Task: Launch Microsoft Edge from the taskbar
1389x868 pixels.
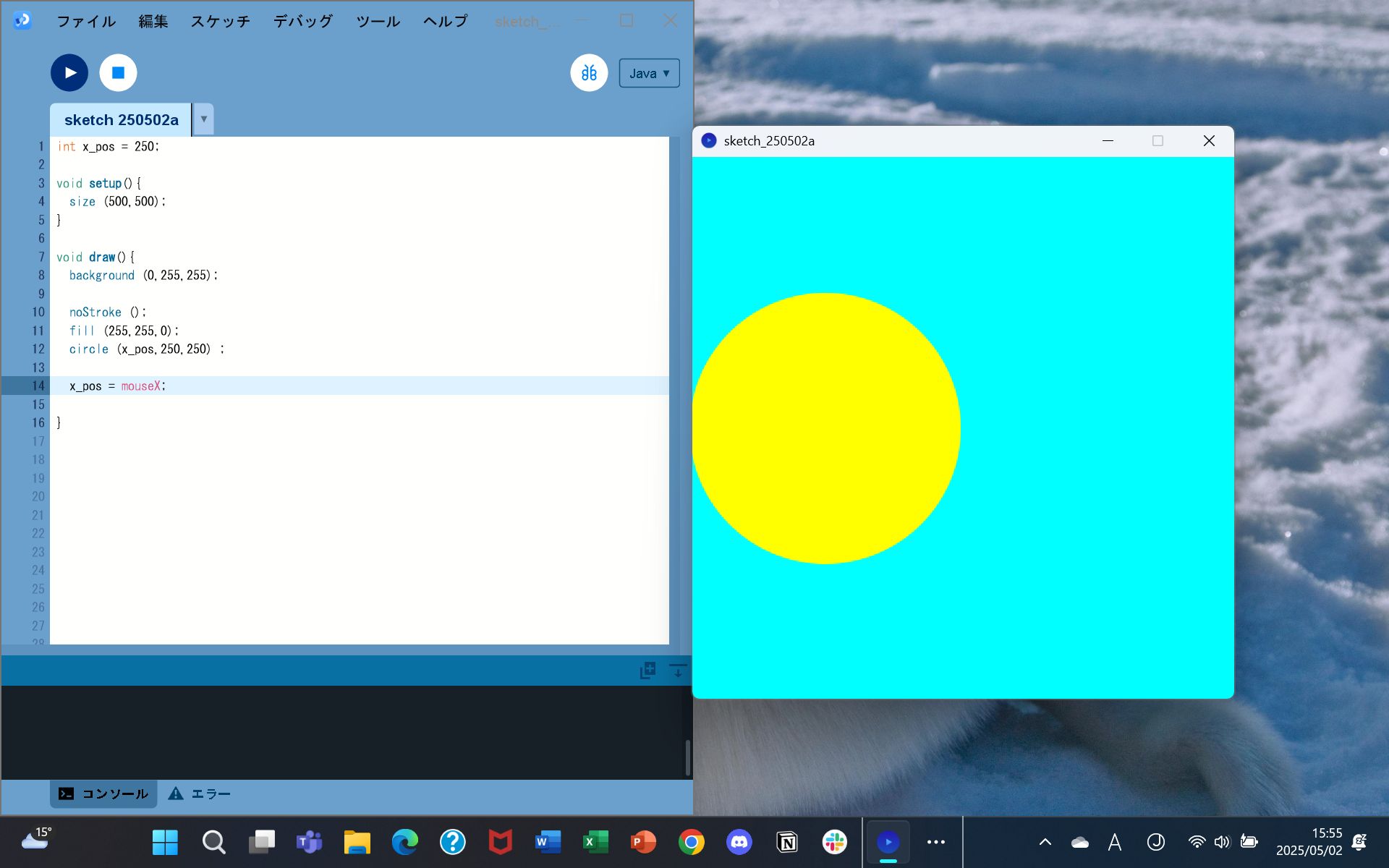Action: coord(405,842)
